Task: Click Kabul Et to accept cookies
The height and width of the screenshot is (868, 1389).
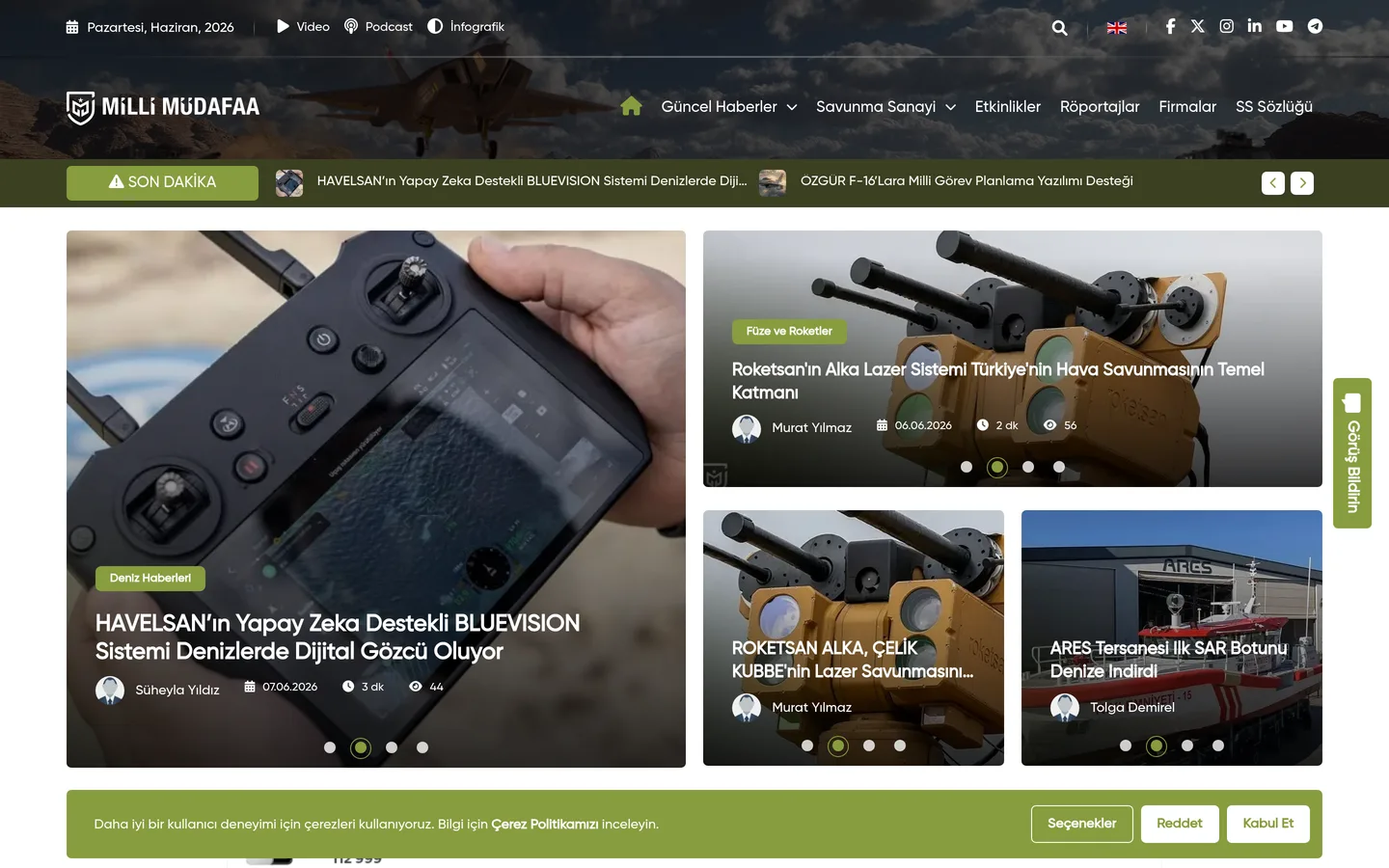Action: tap(1268, 824)
